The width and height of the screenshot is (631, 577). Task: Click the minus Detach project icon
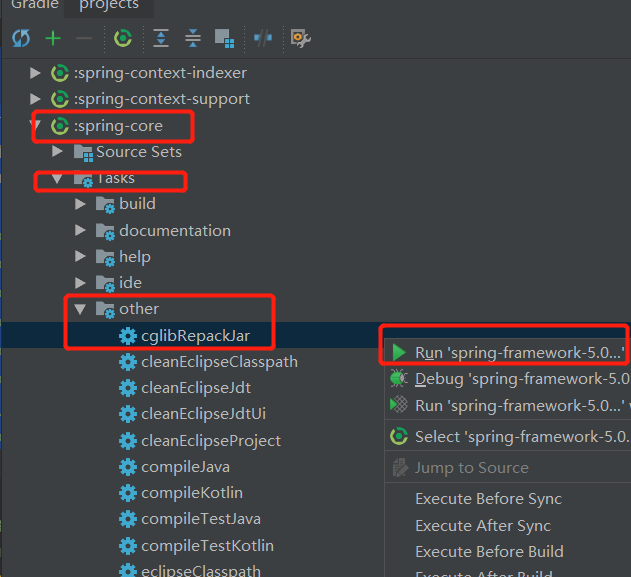tap(84, 39)
